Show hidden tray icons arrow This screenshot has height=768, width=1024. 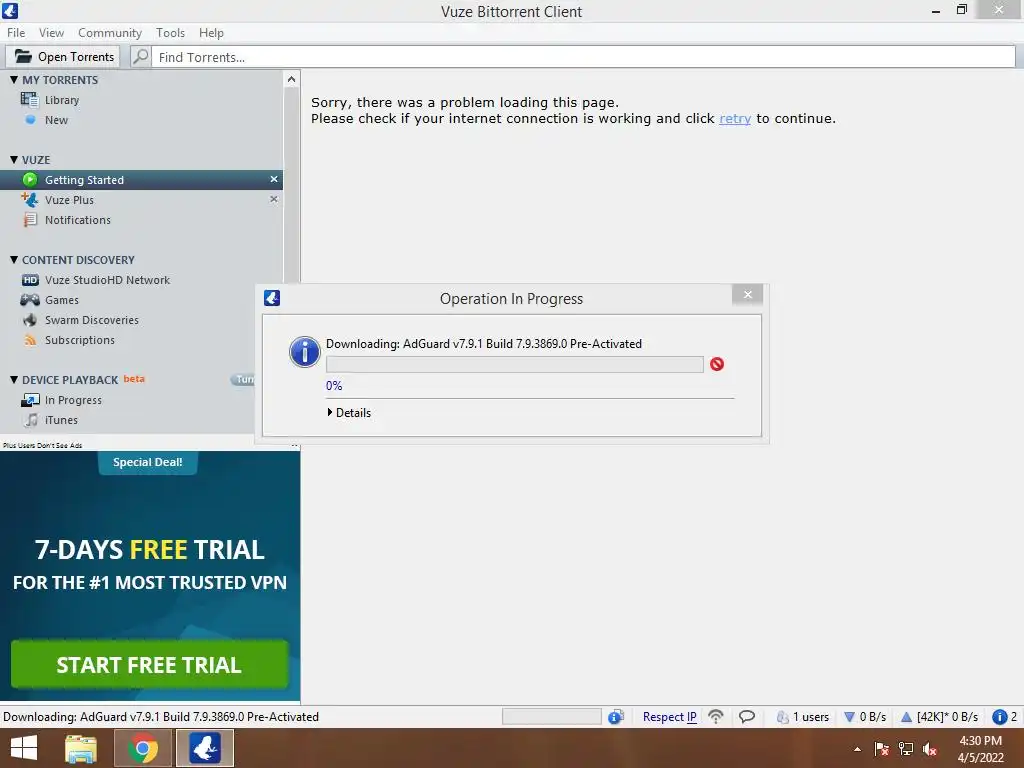[x=857, y=749]
